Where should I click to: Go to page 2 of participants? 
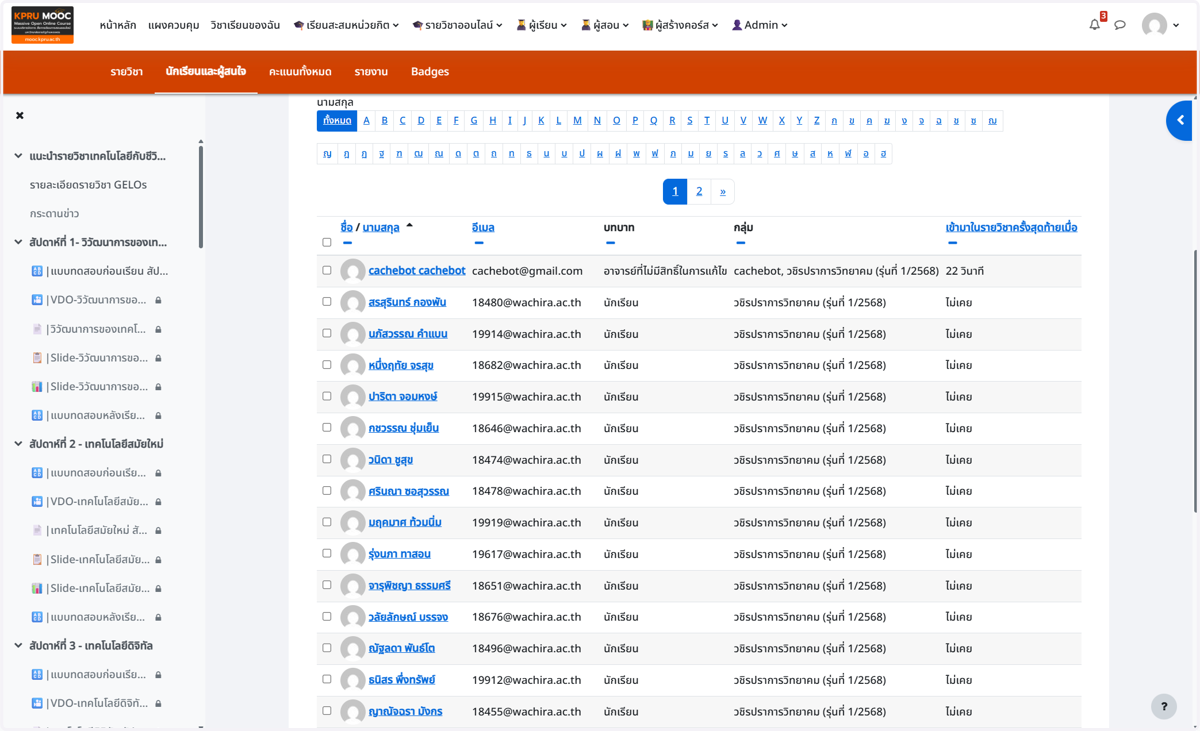pos(699,191)
